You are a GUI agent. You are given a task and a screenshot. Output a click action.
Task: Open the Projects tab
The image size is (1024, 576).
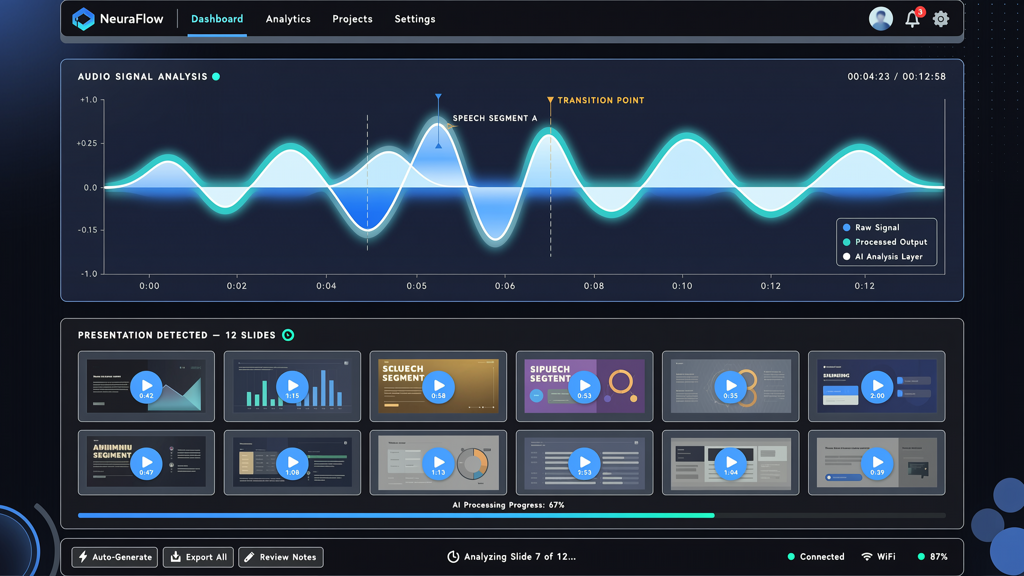[x=352, y=19]
